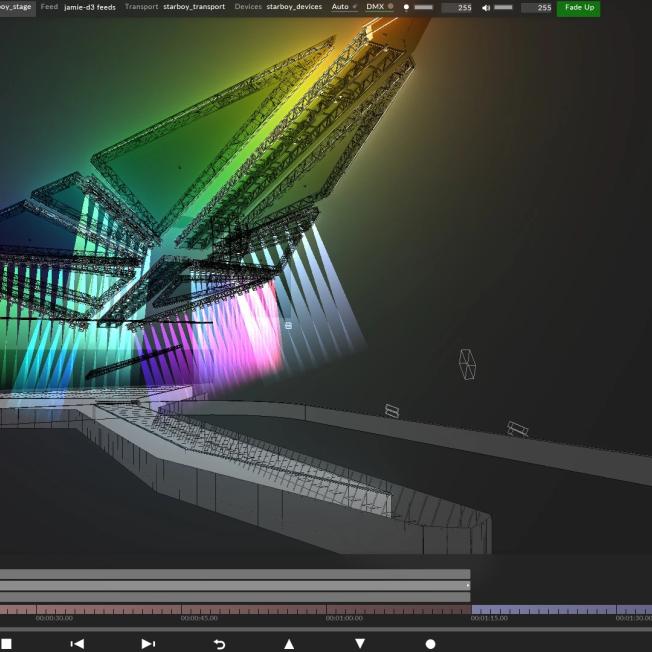
Task: Click the red section of the timeline ruler
Action: coord(235,610)
